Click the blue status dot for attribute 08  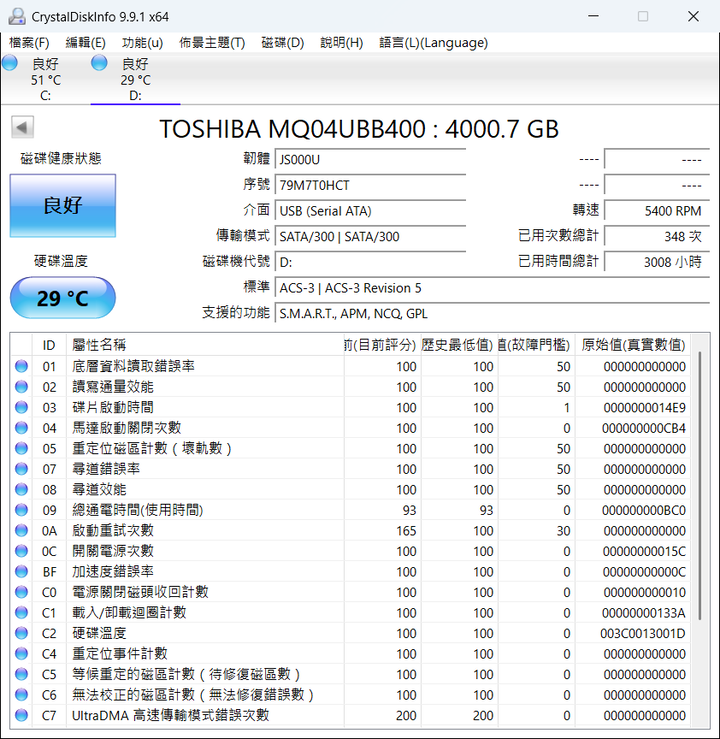coord(21,489)
